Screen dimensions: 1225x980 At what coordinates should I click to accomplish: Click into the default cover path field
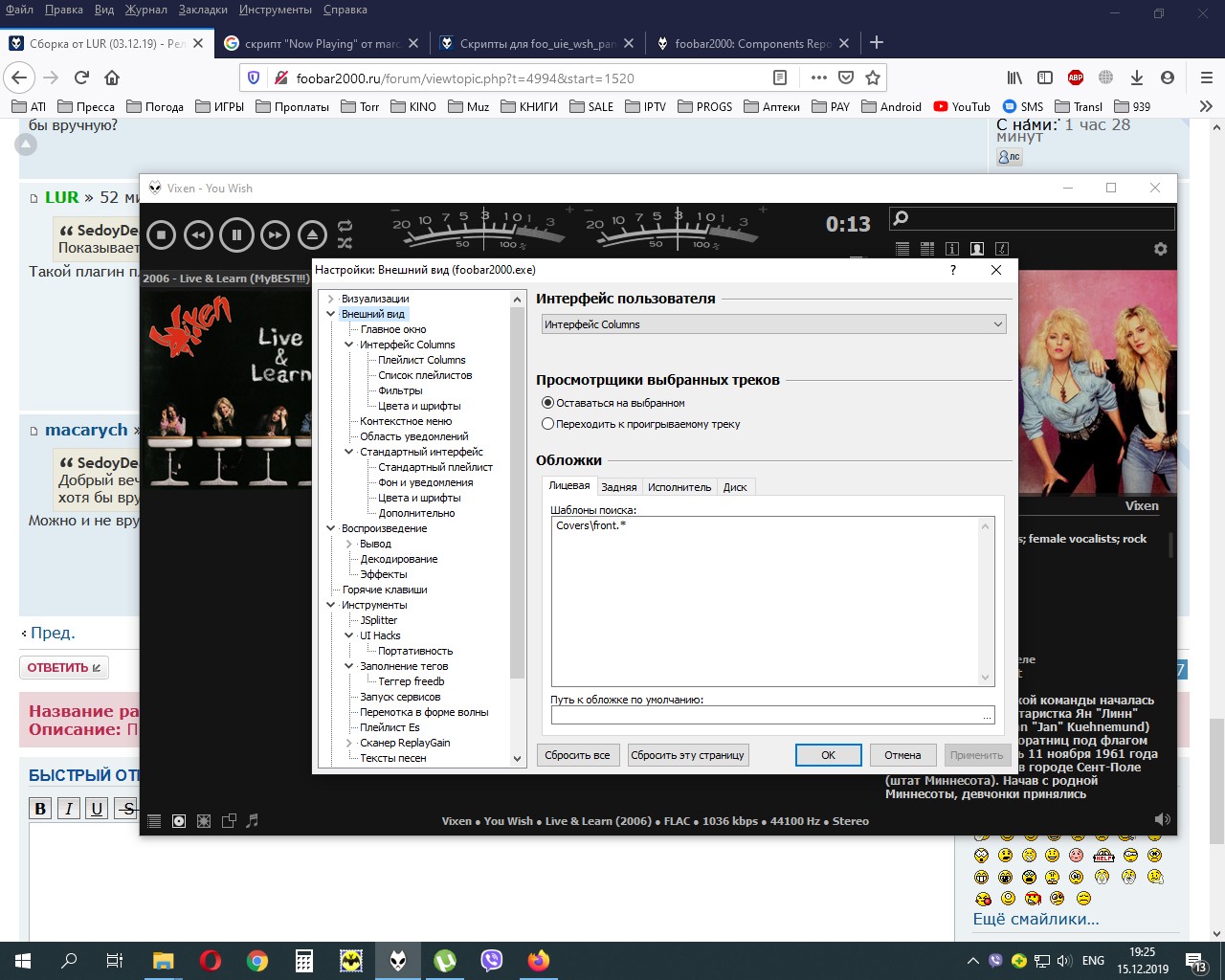[766, 716]
